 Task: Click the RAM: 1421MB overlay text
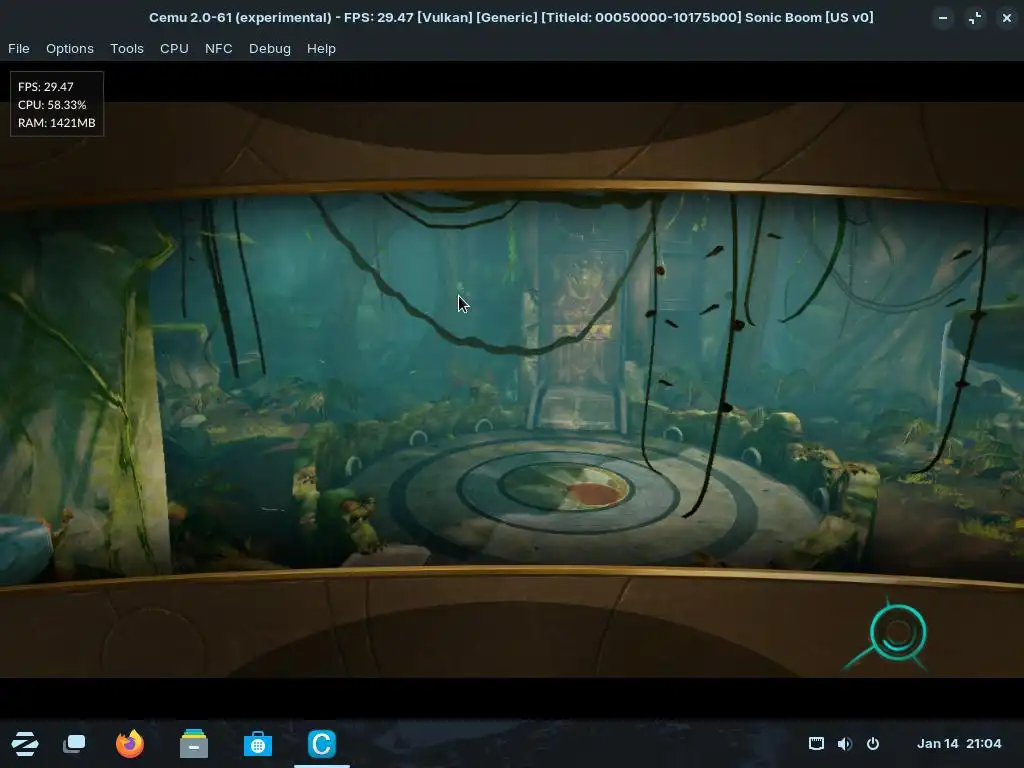tap(57, 123)
